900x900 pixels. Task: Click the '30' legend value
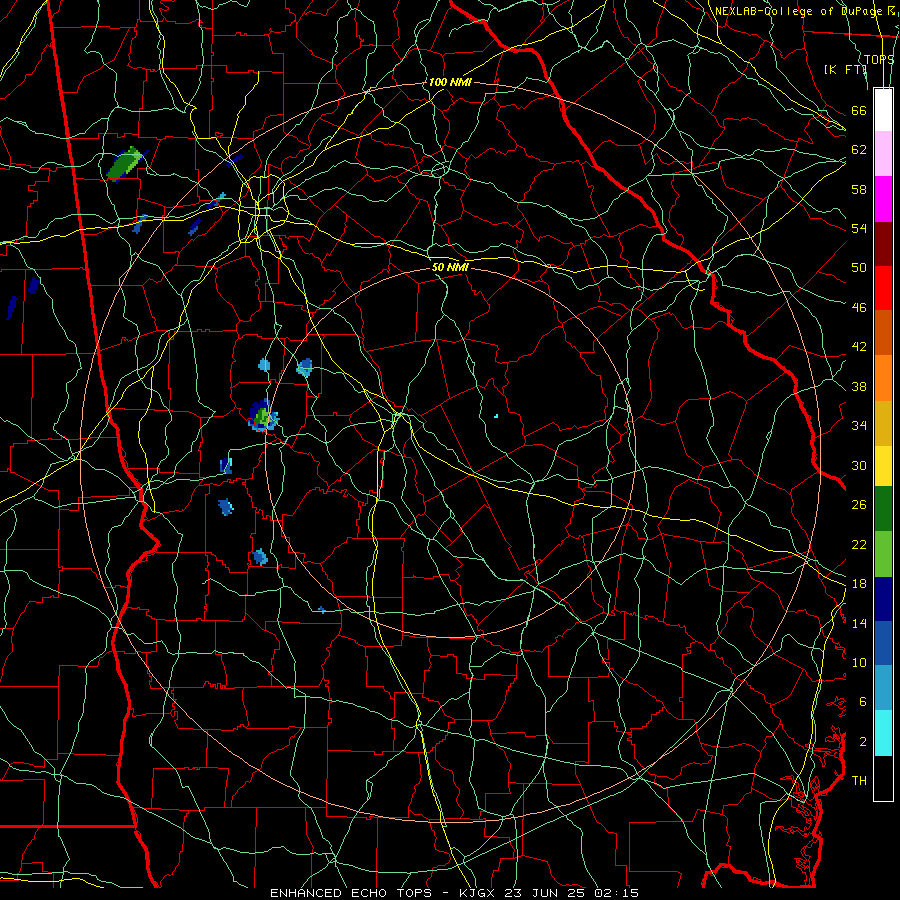pyautogui.click(x=859, y=465)
